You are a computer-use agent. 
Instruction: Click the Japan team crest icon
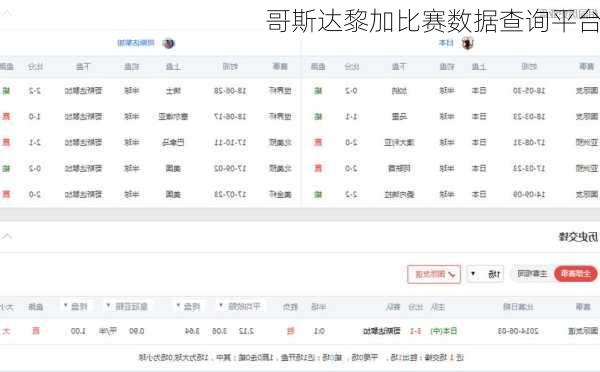coord(468,43)
